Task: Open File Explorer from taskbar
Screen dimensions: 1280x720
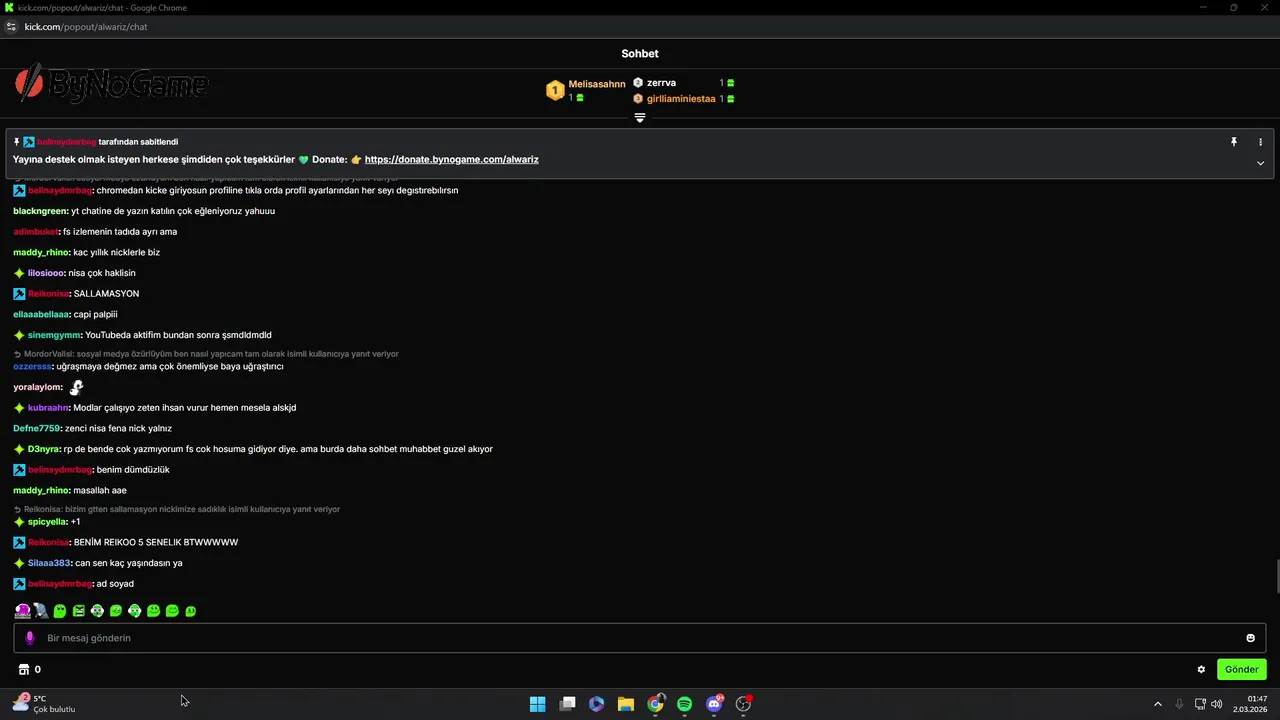Action: coord(626,704)
